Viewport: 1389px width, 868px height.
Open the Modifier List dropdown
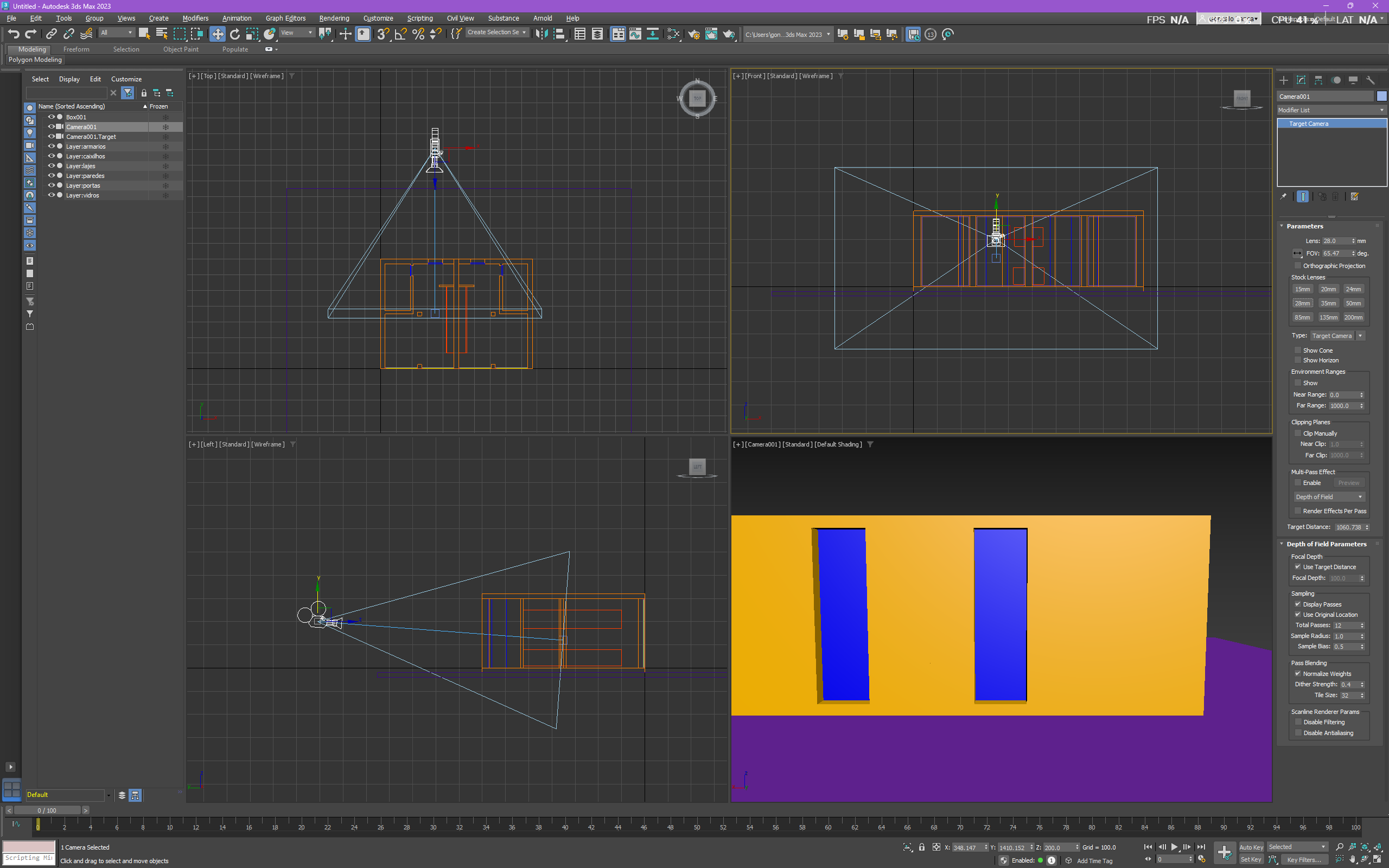coord(1331,110)
